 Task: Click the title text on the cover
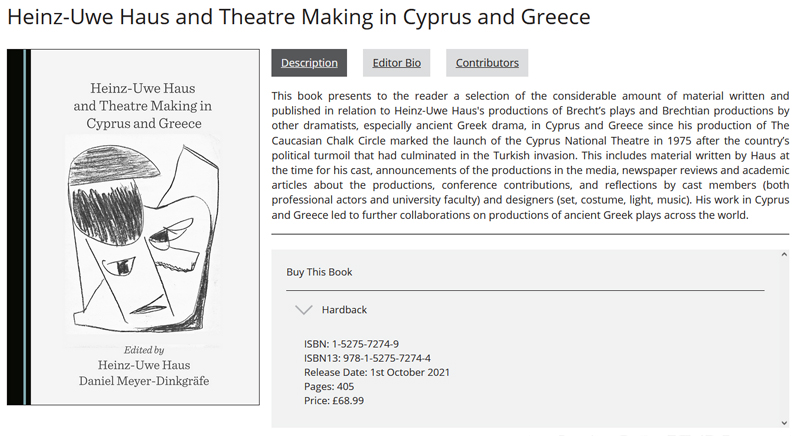143,106
